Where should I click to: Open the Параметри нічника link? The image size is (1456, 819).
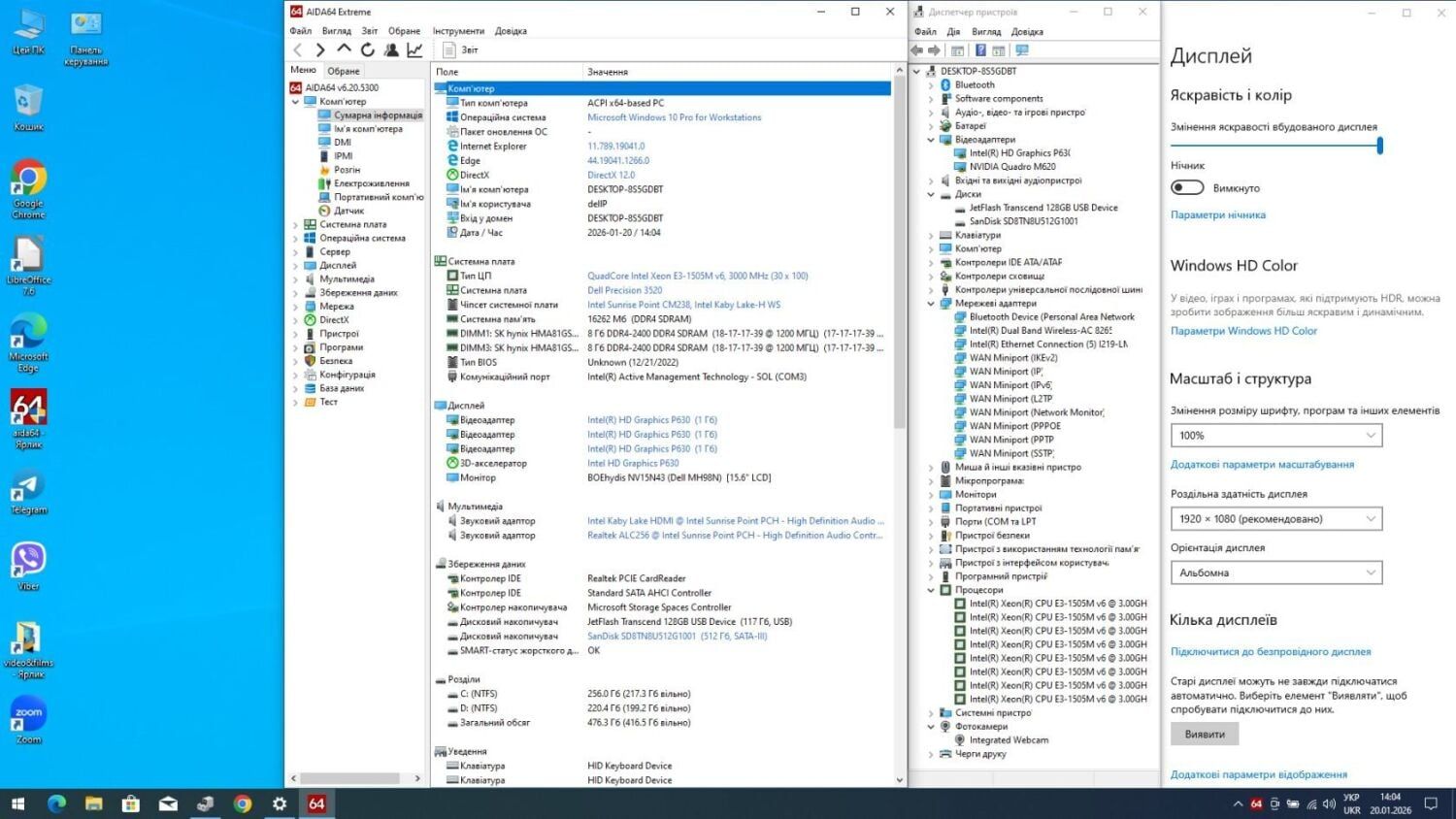(1217, 215)
